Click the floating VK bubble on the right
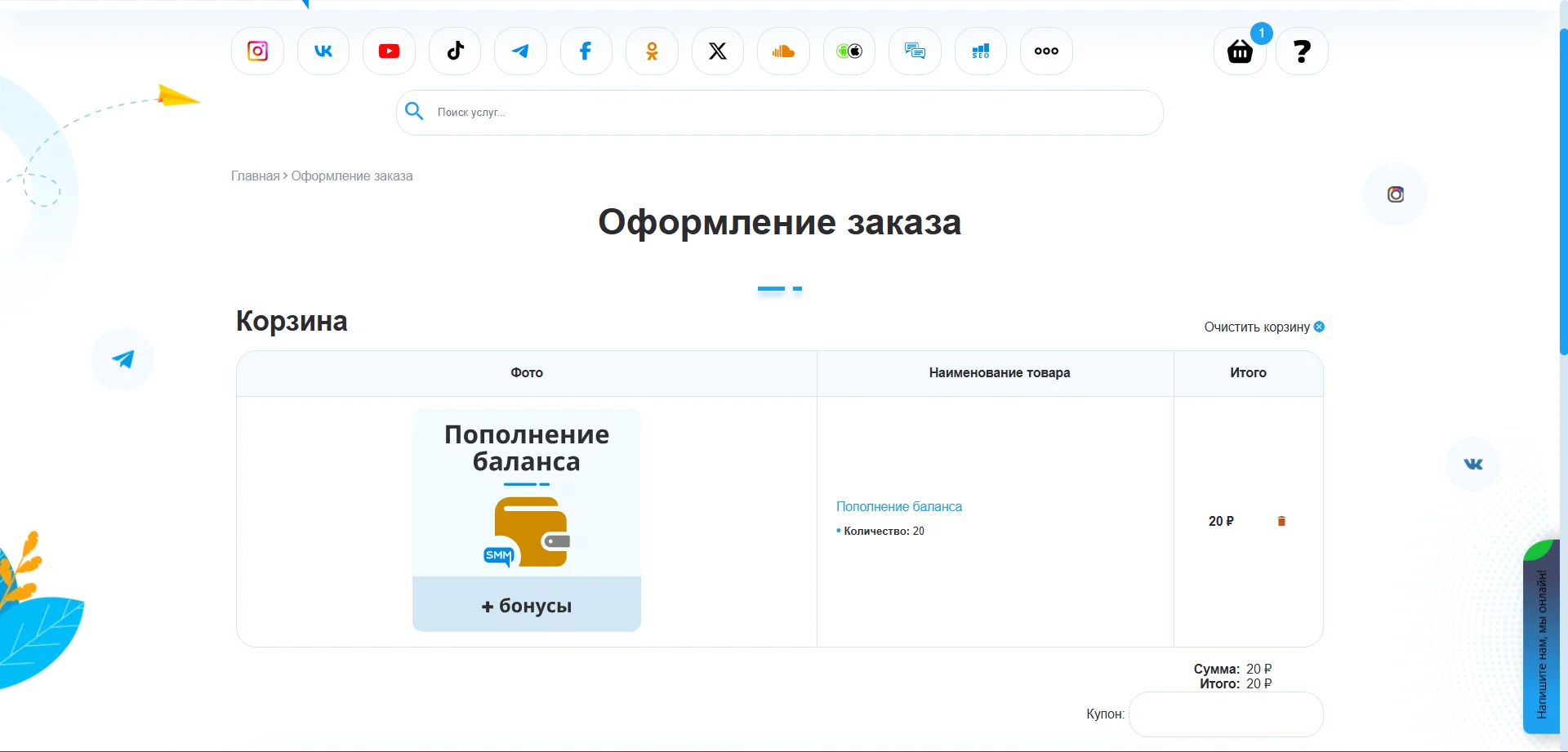1568x752 pixels. 1473,464
